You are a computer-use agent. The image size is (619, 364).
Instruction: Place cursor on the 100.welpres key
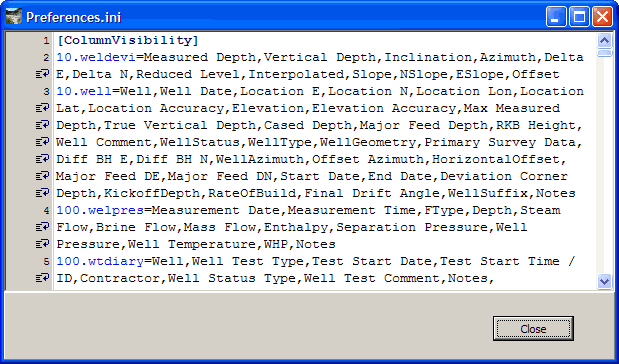(x=100, y=210)
